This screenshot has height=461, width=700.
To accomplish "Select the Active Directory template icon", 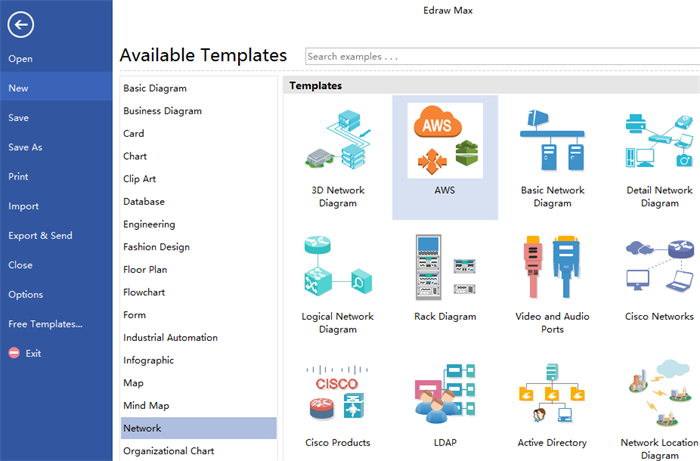I will coord(552,393).
